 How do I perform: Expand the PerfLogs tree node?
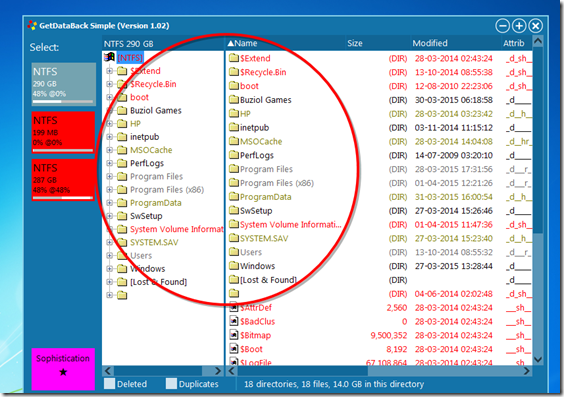(109, 163)
